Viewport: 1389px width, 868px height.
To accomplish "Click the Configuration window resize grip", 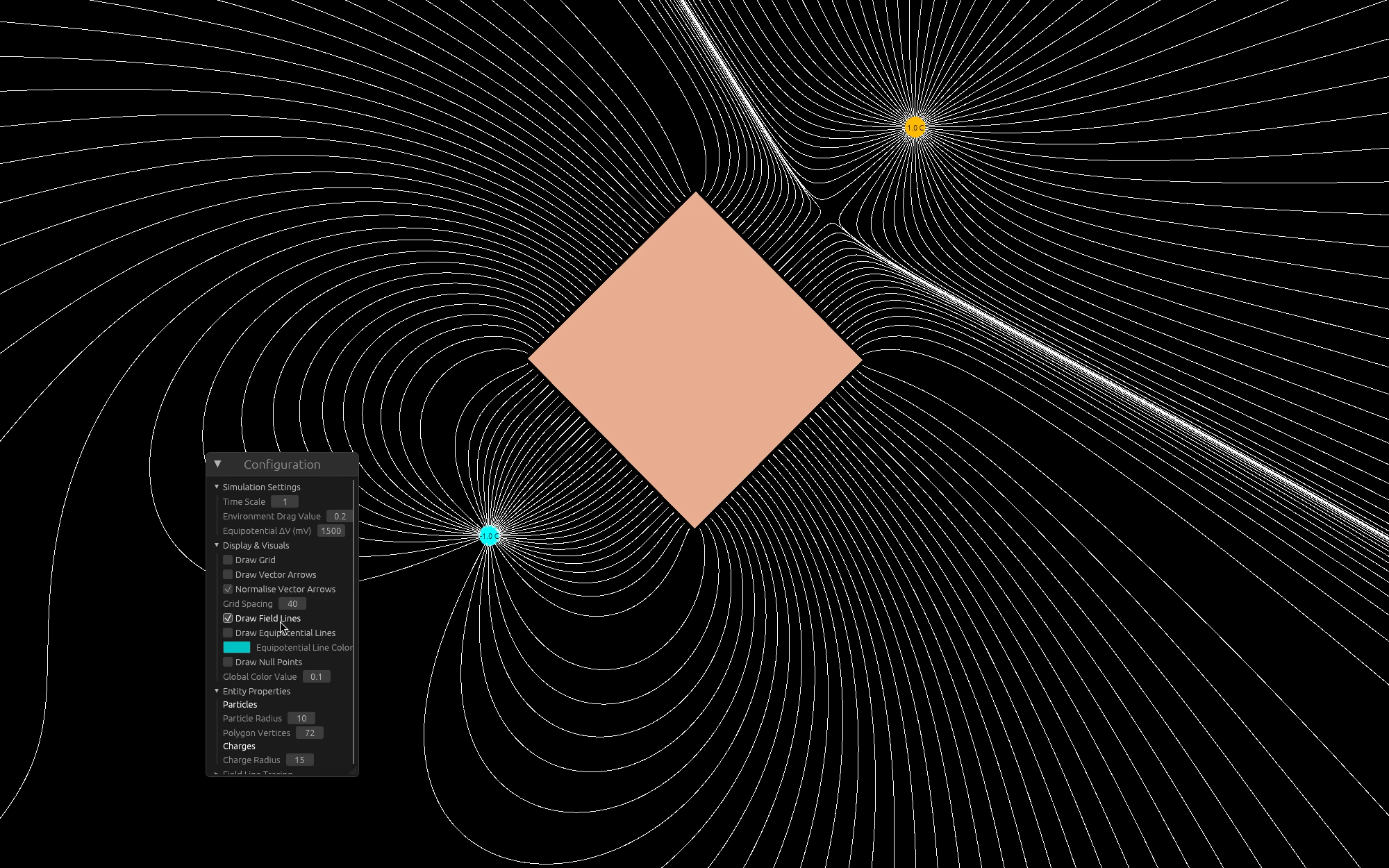I will coord(353,771).
